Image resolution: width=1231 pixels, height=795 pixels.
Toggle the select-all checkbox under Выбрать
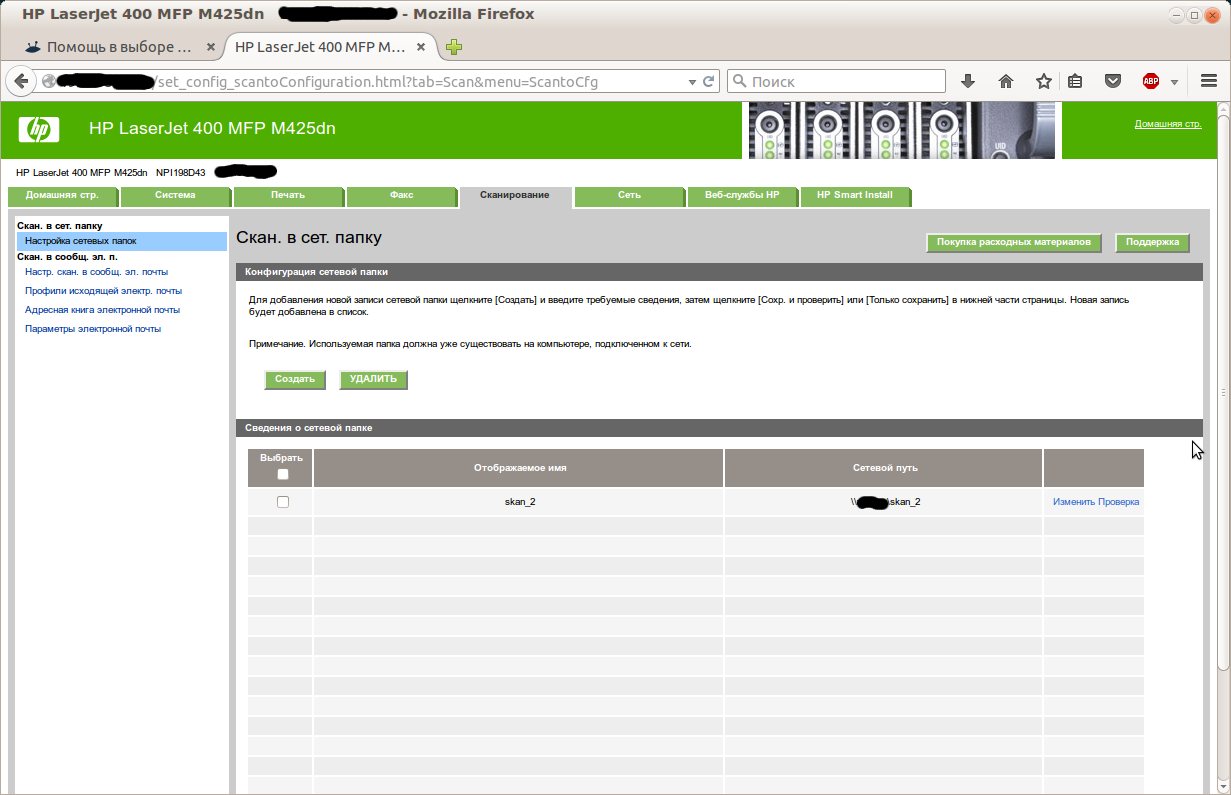pos(283,475)
